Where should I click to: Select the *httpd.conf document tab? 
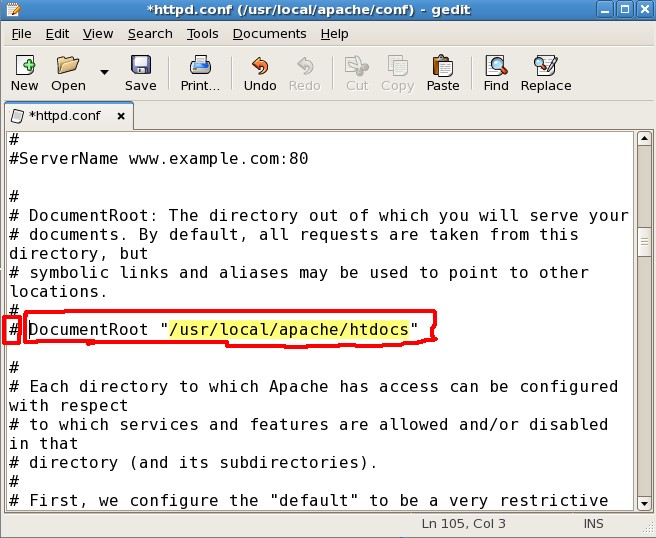click(69, 116)
